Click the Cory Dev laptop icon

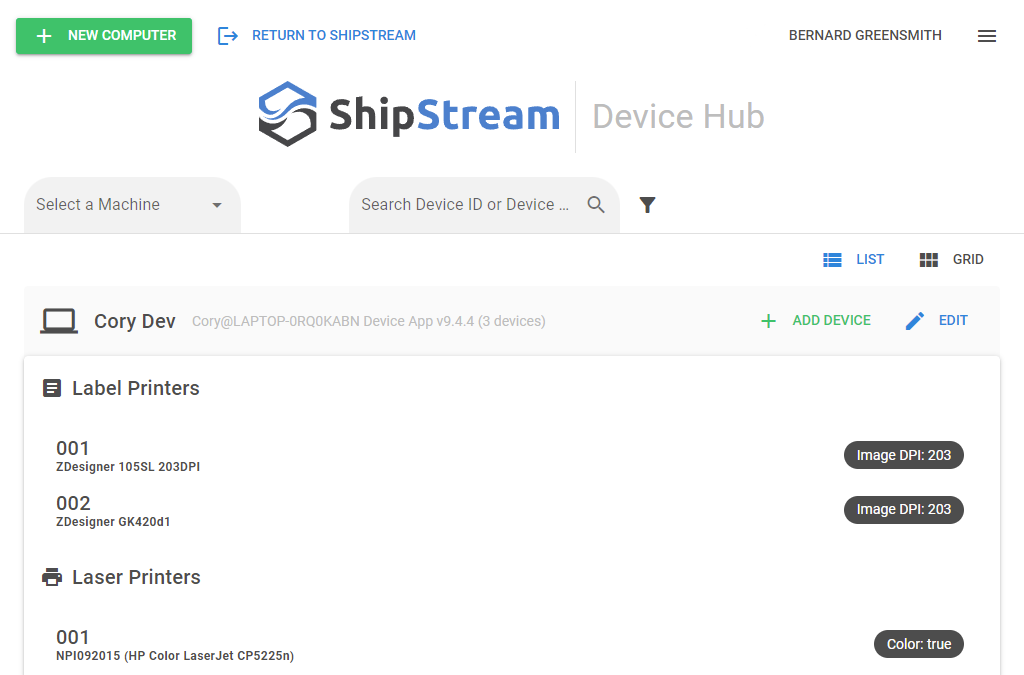(x=59, y=321)
